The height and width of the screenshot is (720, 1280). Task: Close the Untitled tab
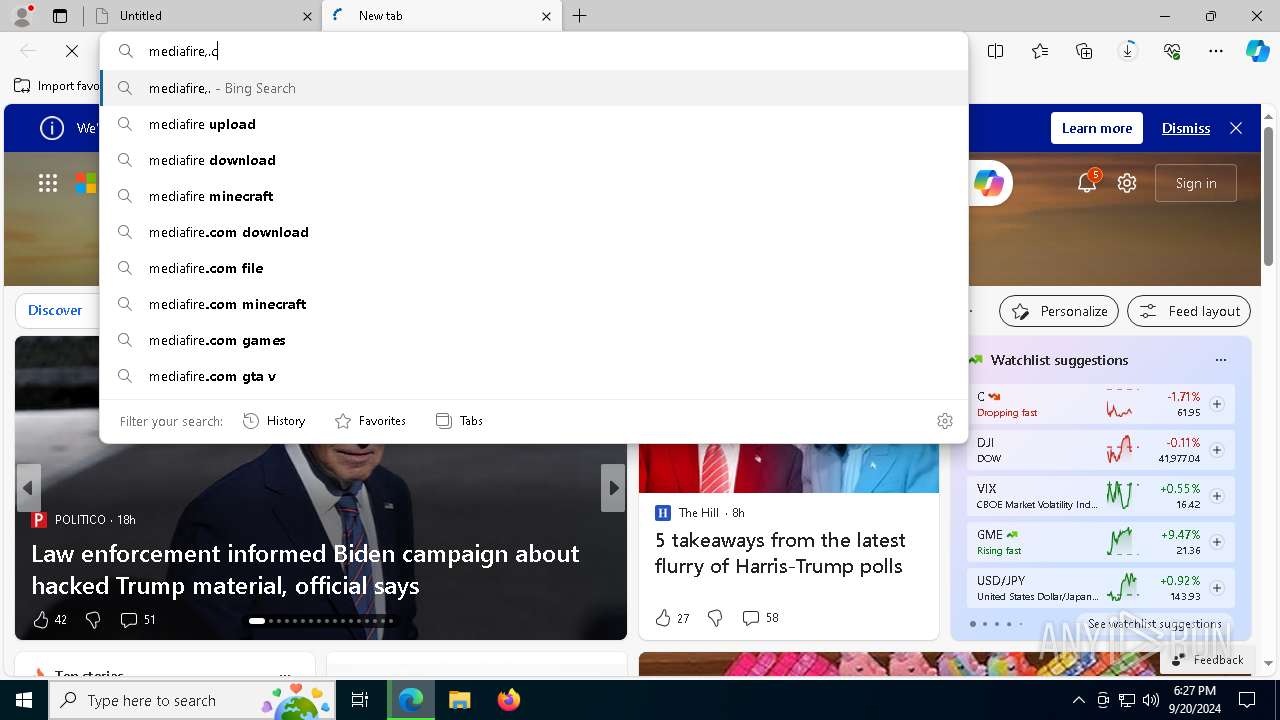coord(307,16)
